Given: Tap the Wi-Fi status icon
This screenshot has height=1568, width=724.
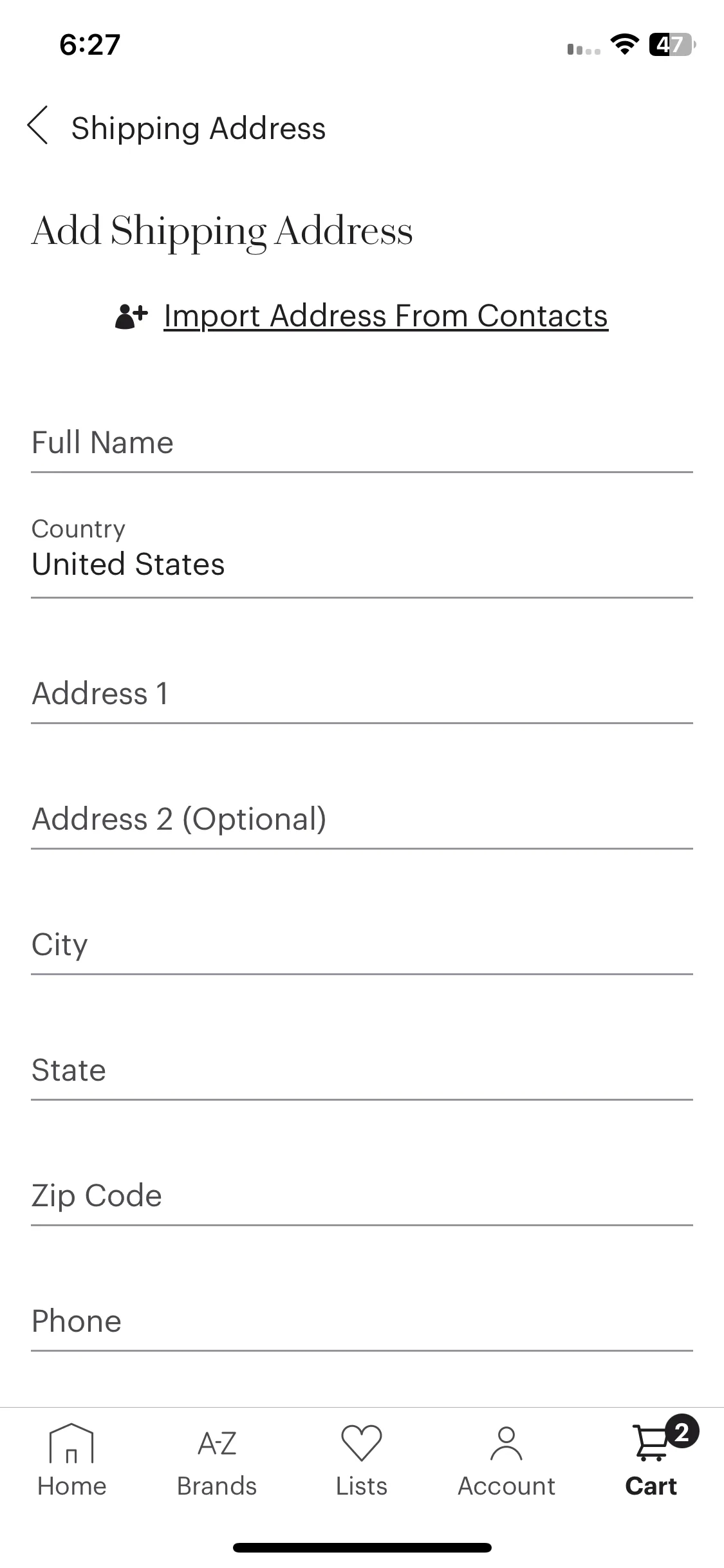Looking at the screenshot, I should 624,44.
